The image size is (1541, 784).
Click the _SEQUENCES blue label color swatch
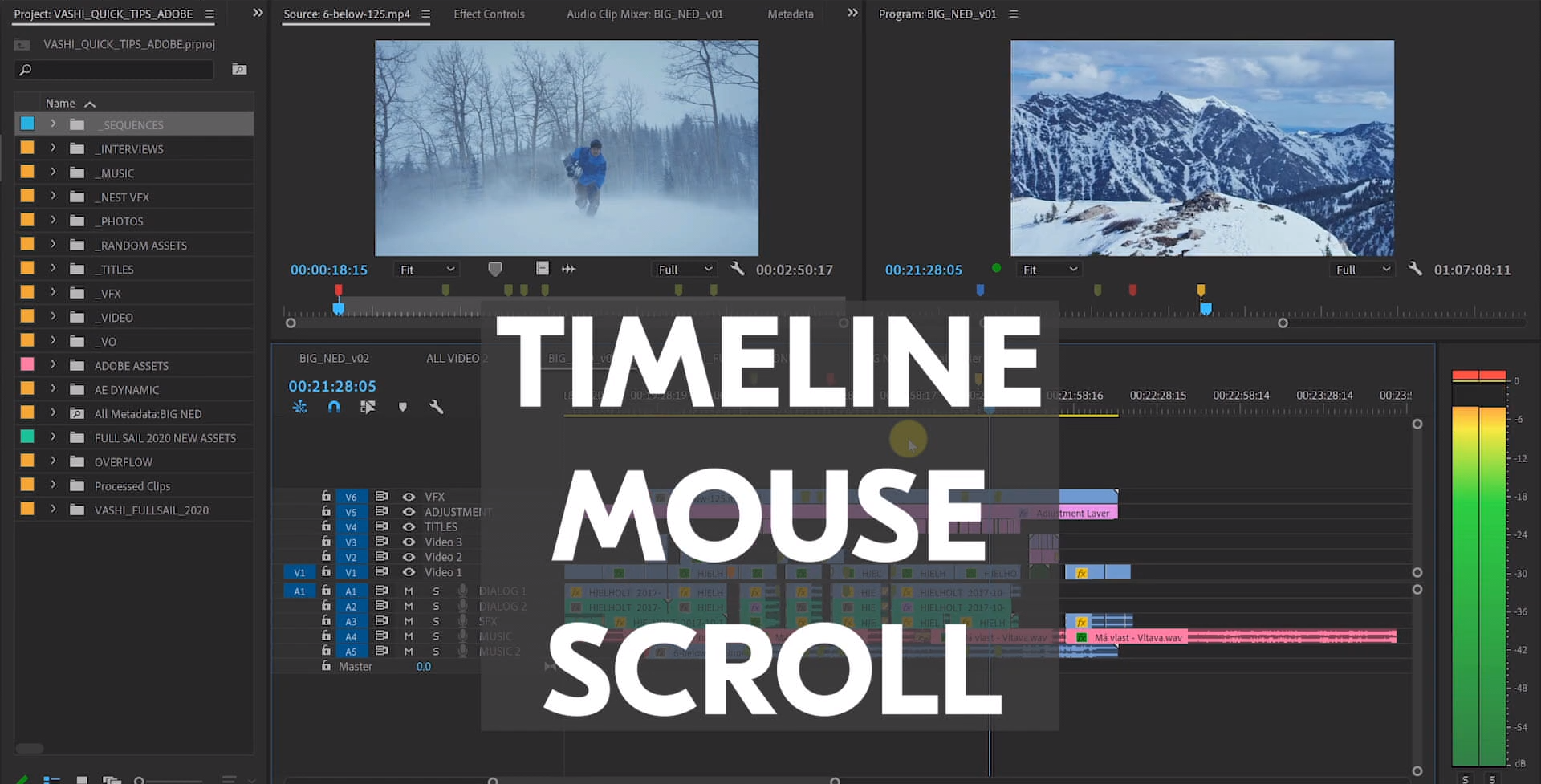(x=27, y=124)
